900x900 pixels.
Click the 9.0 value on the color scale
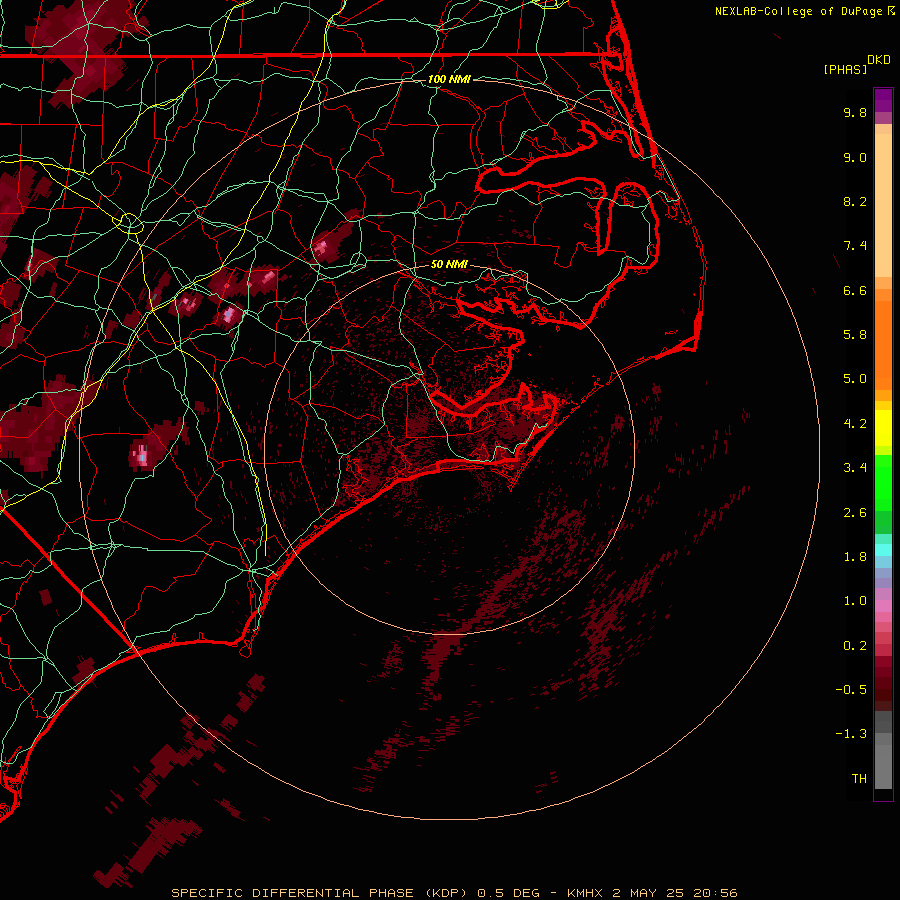(855, 157)
